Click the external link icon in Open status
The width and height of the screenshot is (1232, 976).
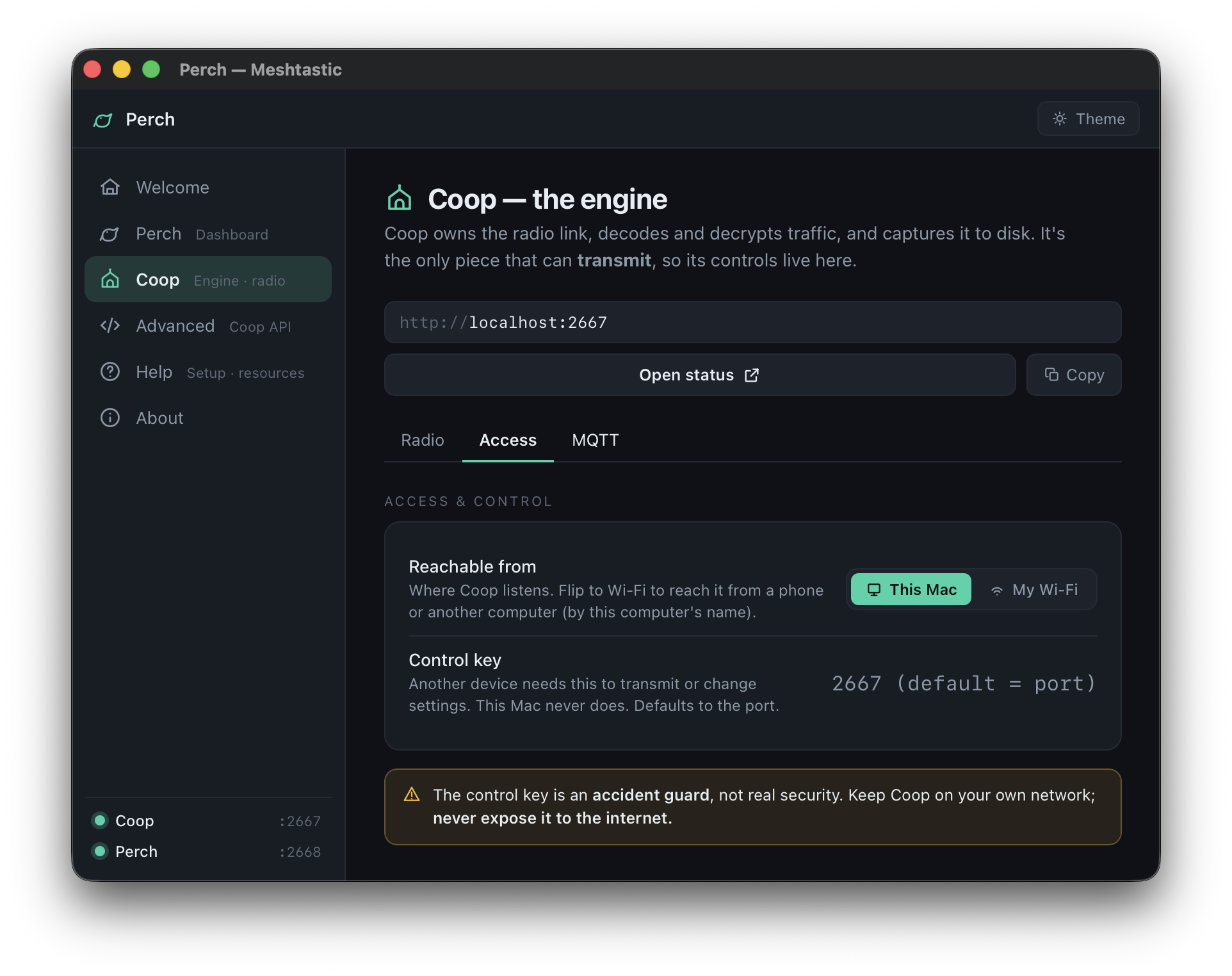pos(752,375)
